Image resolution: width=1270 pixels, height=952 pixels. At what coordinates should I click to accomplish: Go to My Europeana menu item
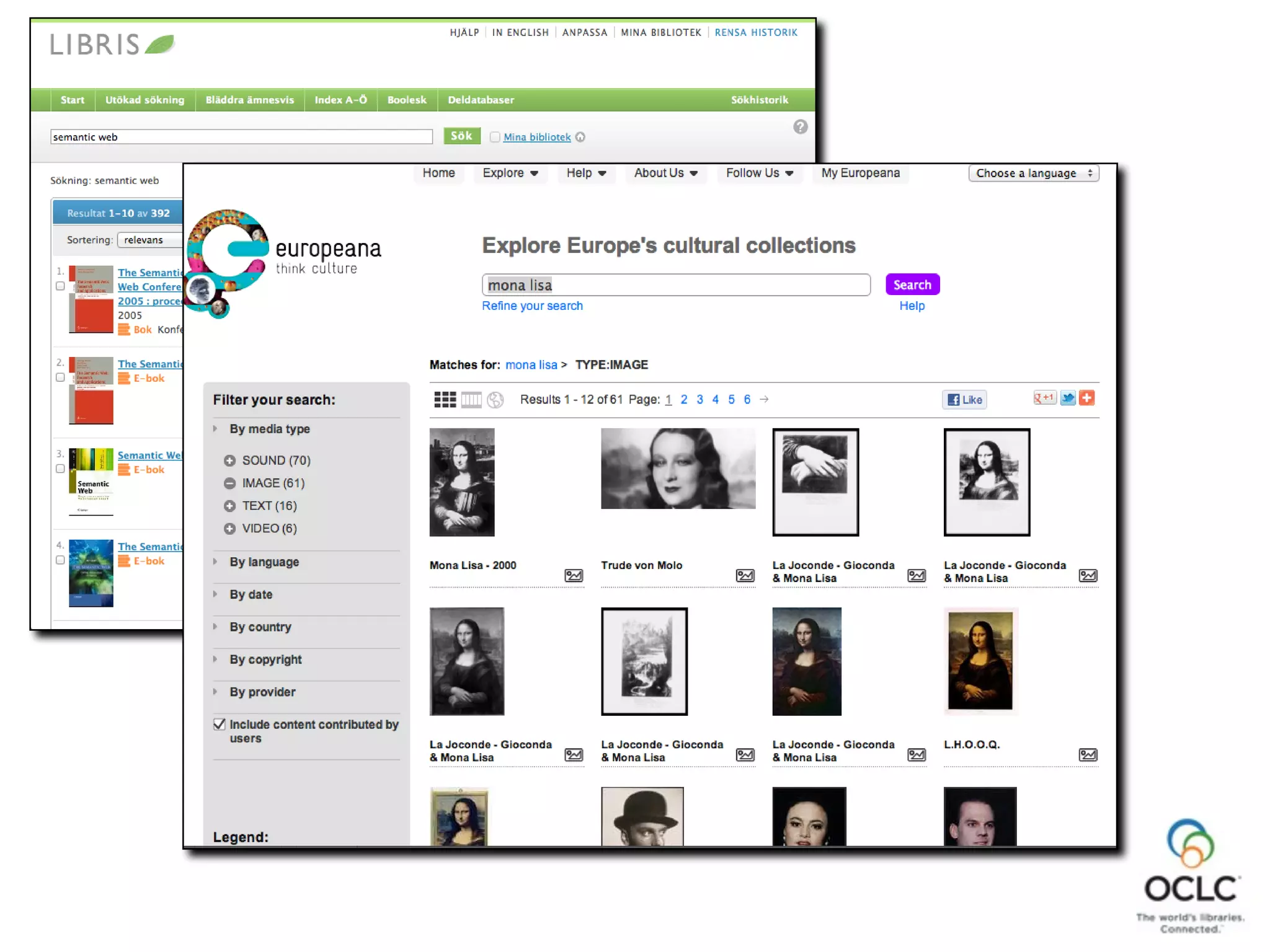pyautogui.click(x=861, y=173)
